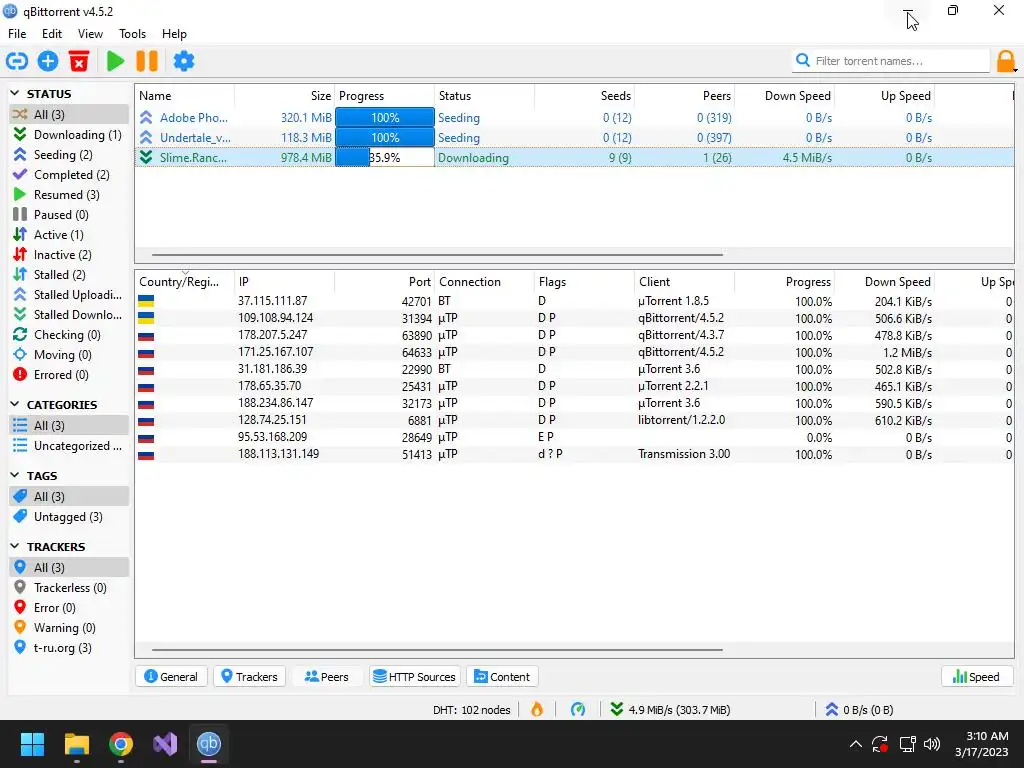Switch to the Content tab

pos(502,677)
